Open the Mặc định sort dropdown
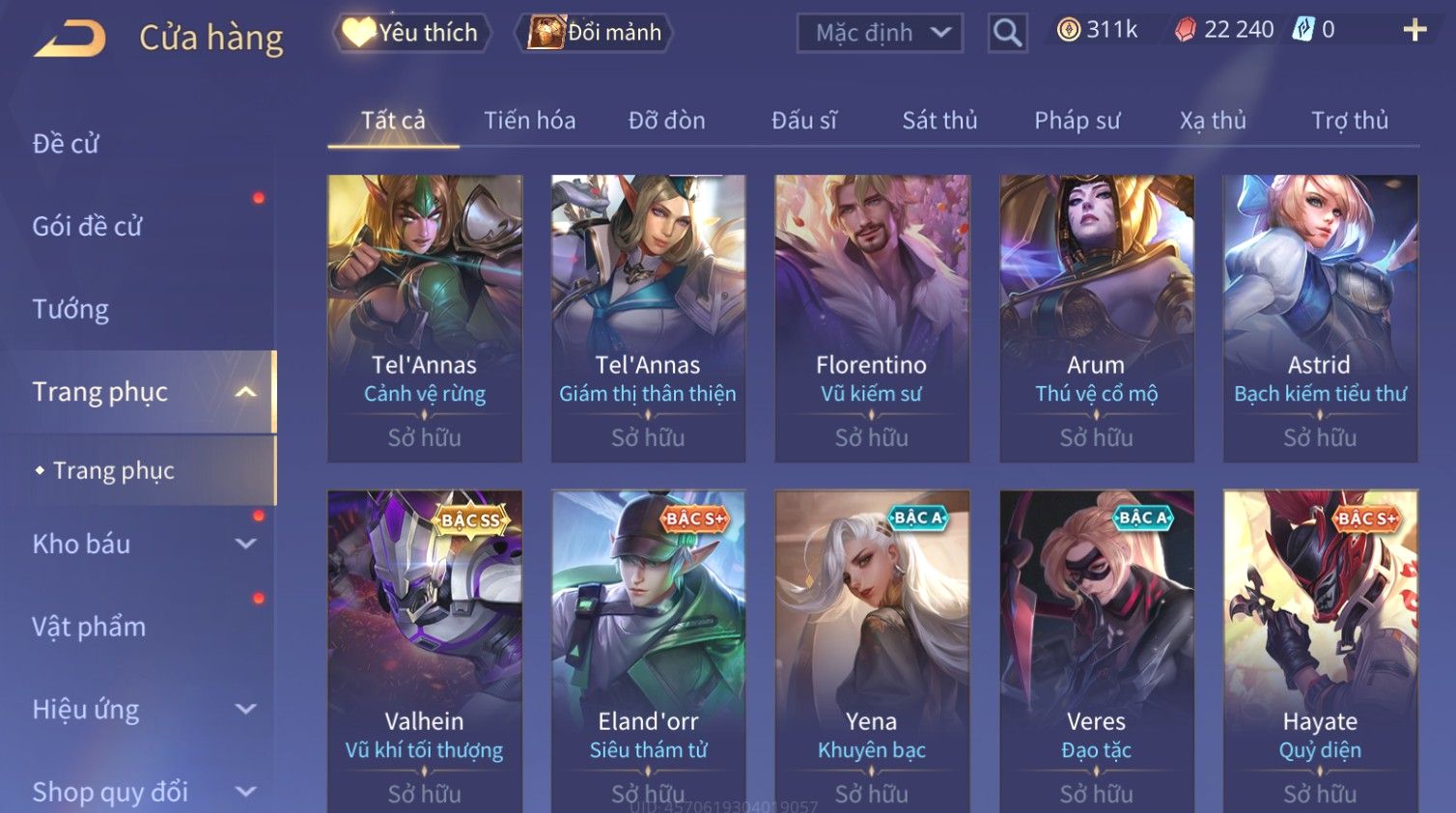The width and height of the screenshot is (1456, 813). [880, 34]
